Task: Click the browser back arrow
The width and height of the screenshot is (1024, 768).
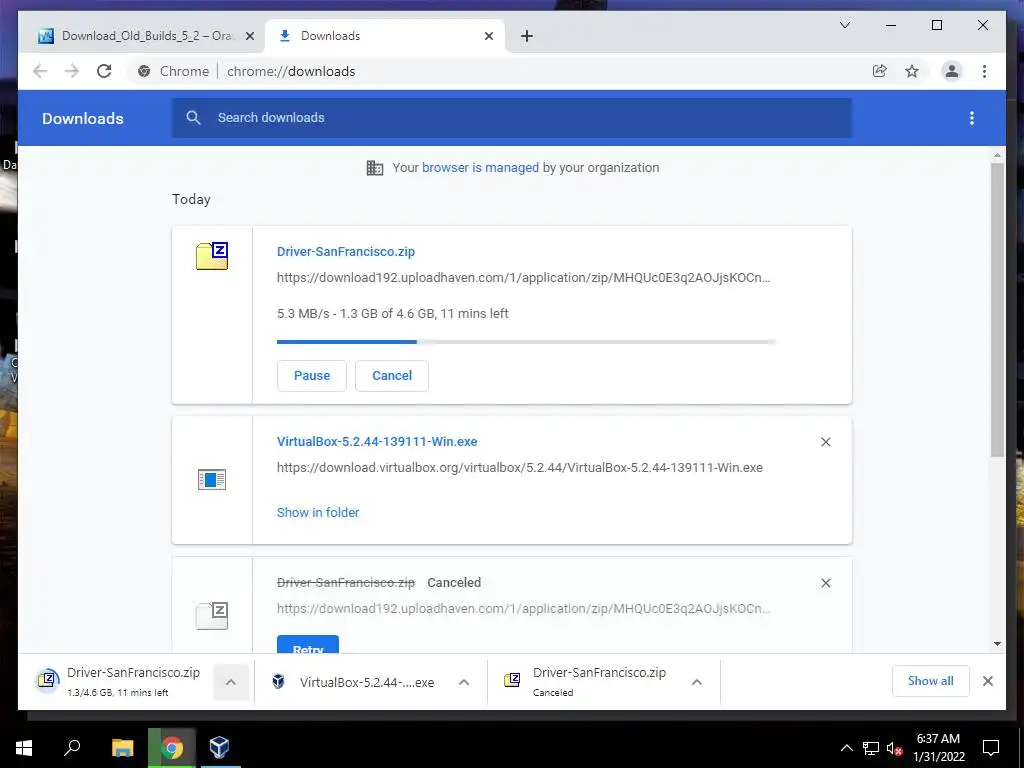Action: click(40, 71)
